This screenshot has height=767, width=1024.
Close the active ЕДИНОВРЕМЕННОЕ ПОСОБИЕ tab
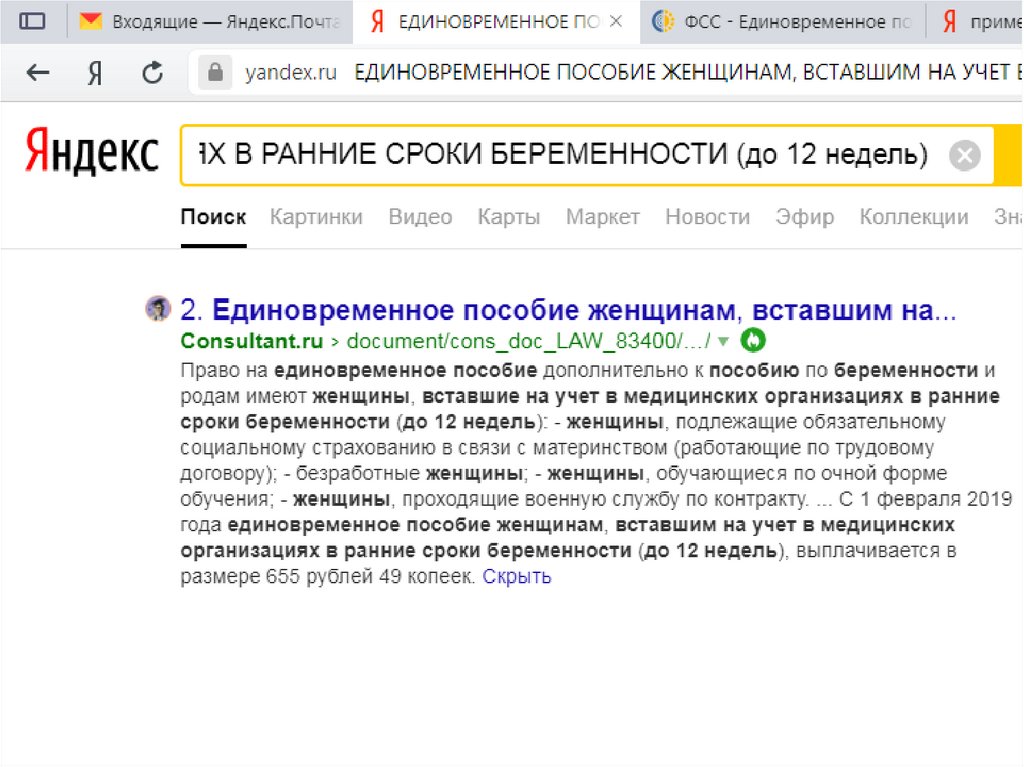point(616,22)
